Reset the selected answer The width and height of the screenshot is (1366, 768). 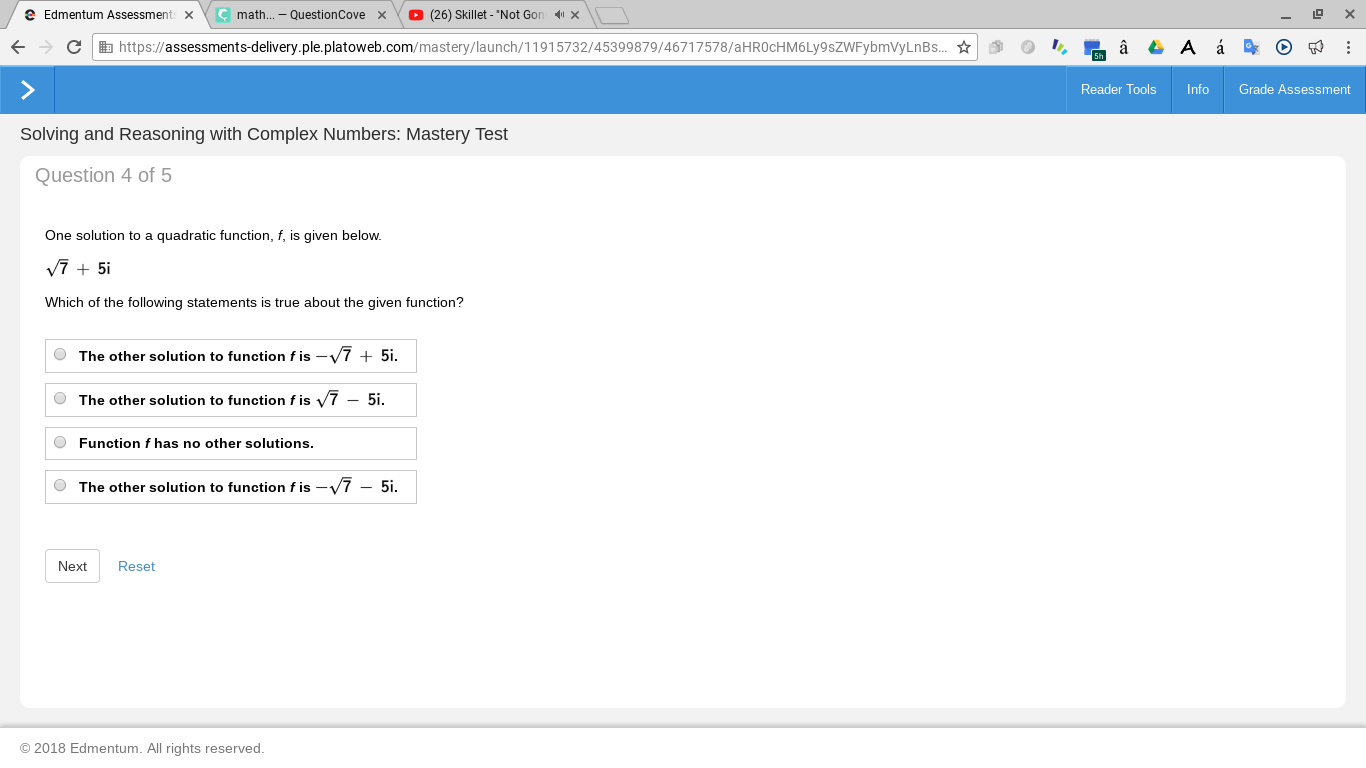[136, 566]
